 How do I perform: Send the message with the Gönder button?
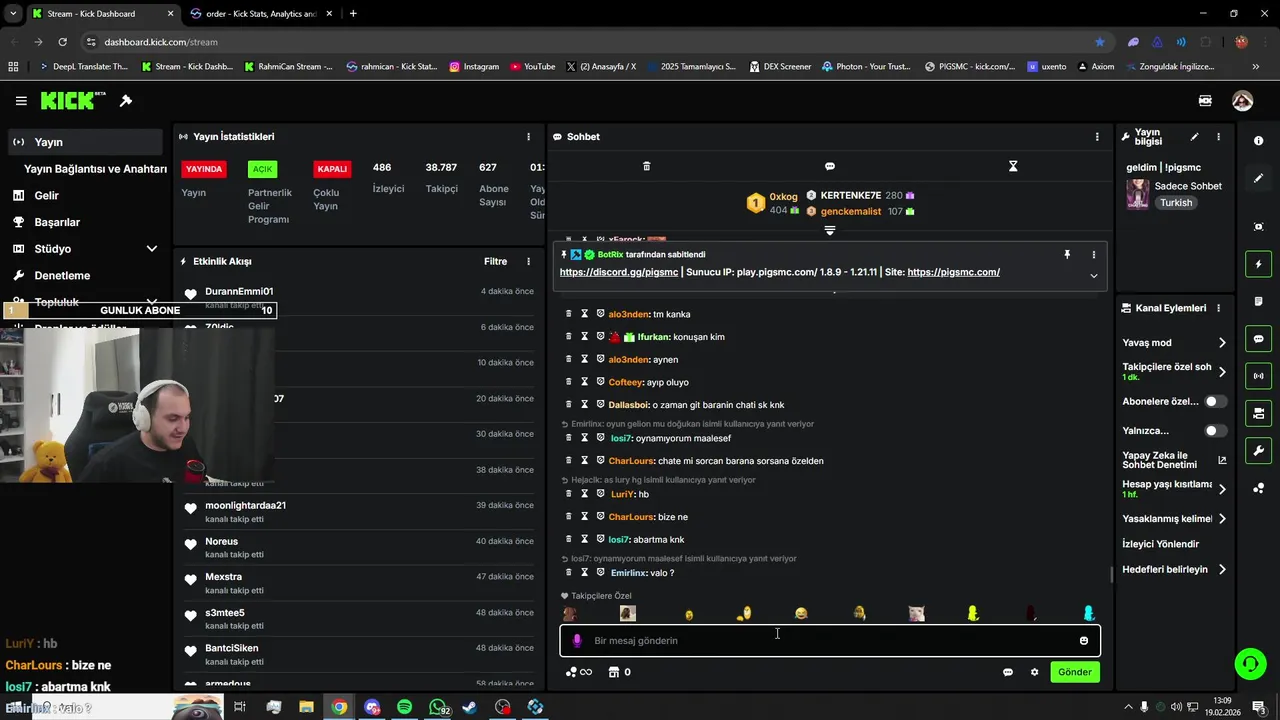point(1075,672)
